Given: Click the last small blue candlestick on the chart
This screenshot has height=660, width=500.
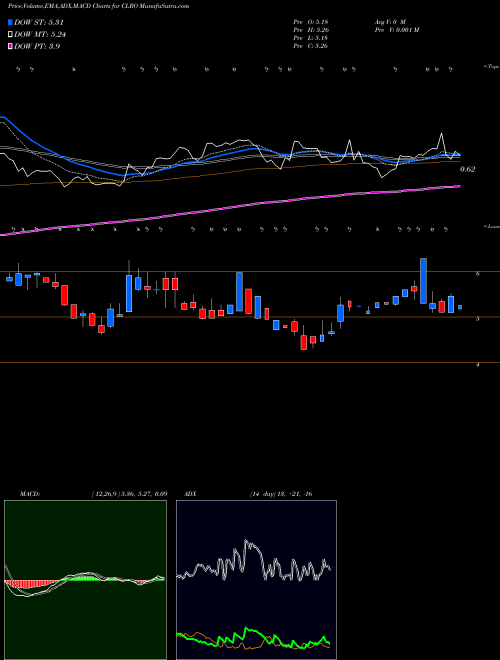Looking at the screenshot, I should [x=460, y=307].
